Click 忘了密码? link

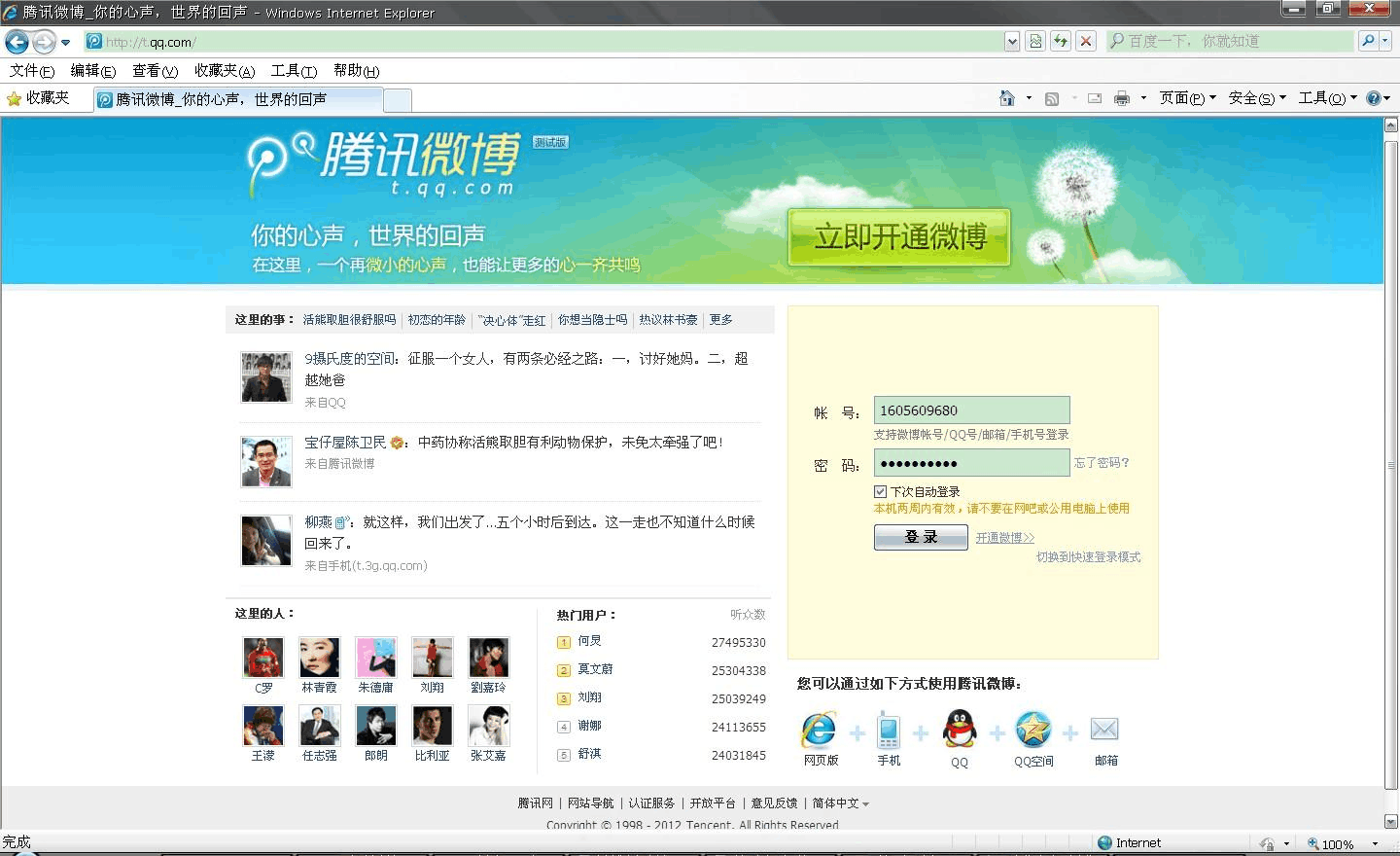point(1102,463)
